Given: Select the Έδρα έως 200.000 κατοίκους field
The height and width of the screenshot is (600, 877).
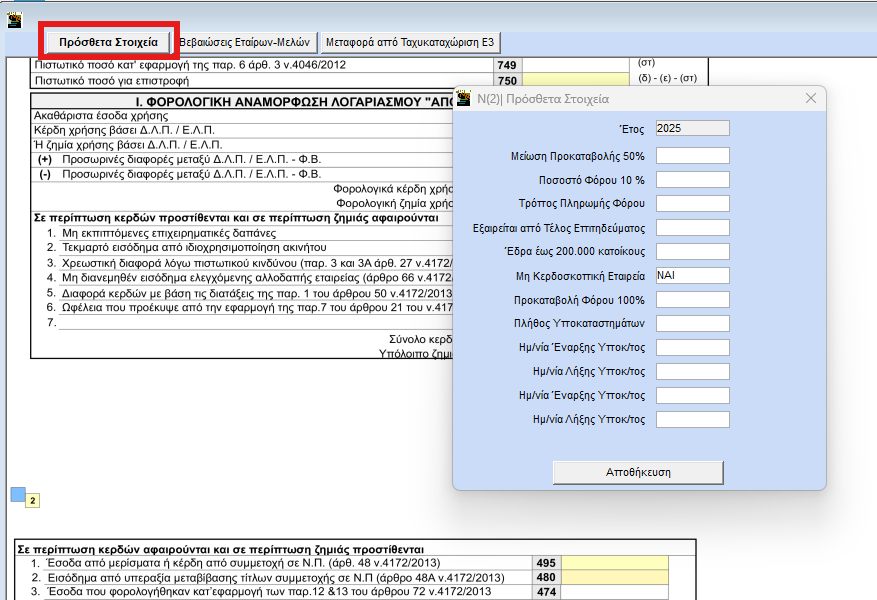Looking at the screenshot, I should [692, 252].
